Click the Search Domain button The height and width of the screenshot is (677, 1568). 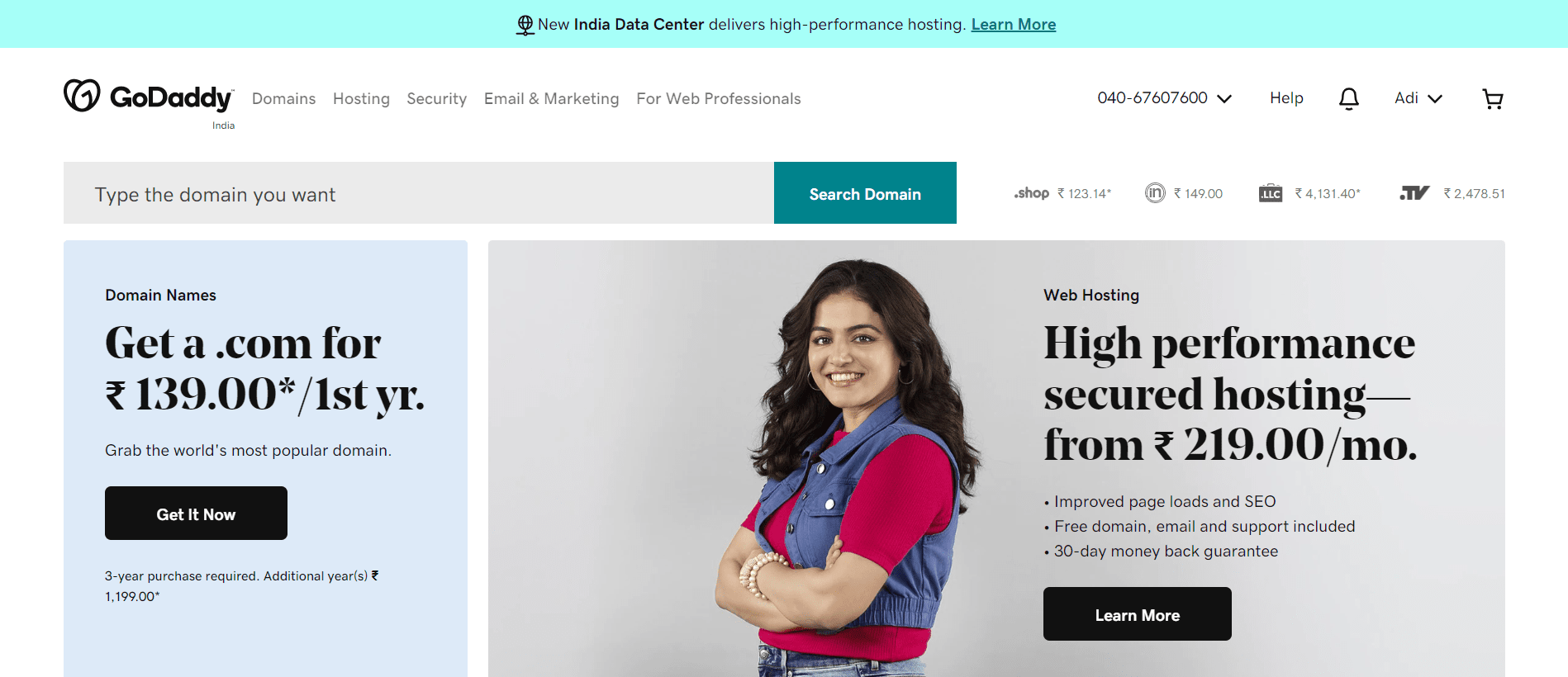tap(865, 193)
